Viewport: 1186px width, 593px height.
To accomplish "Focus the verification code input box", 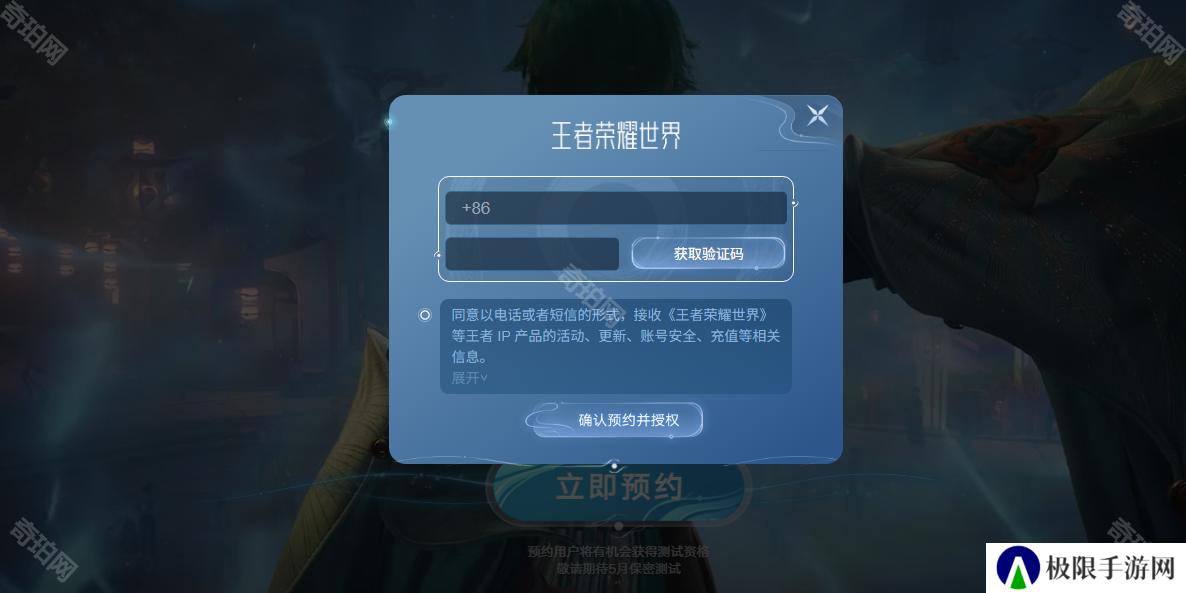I will pos(532,254).
